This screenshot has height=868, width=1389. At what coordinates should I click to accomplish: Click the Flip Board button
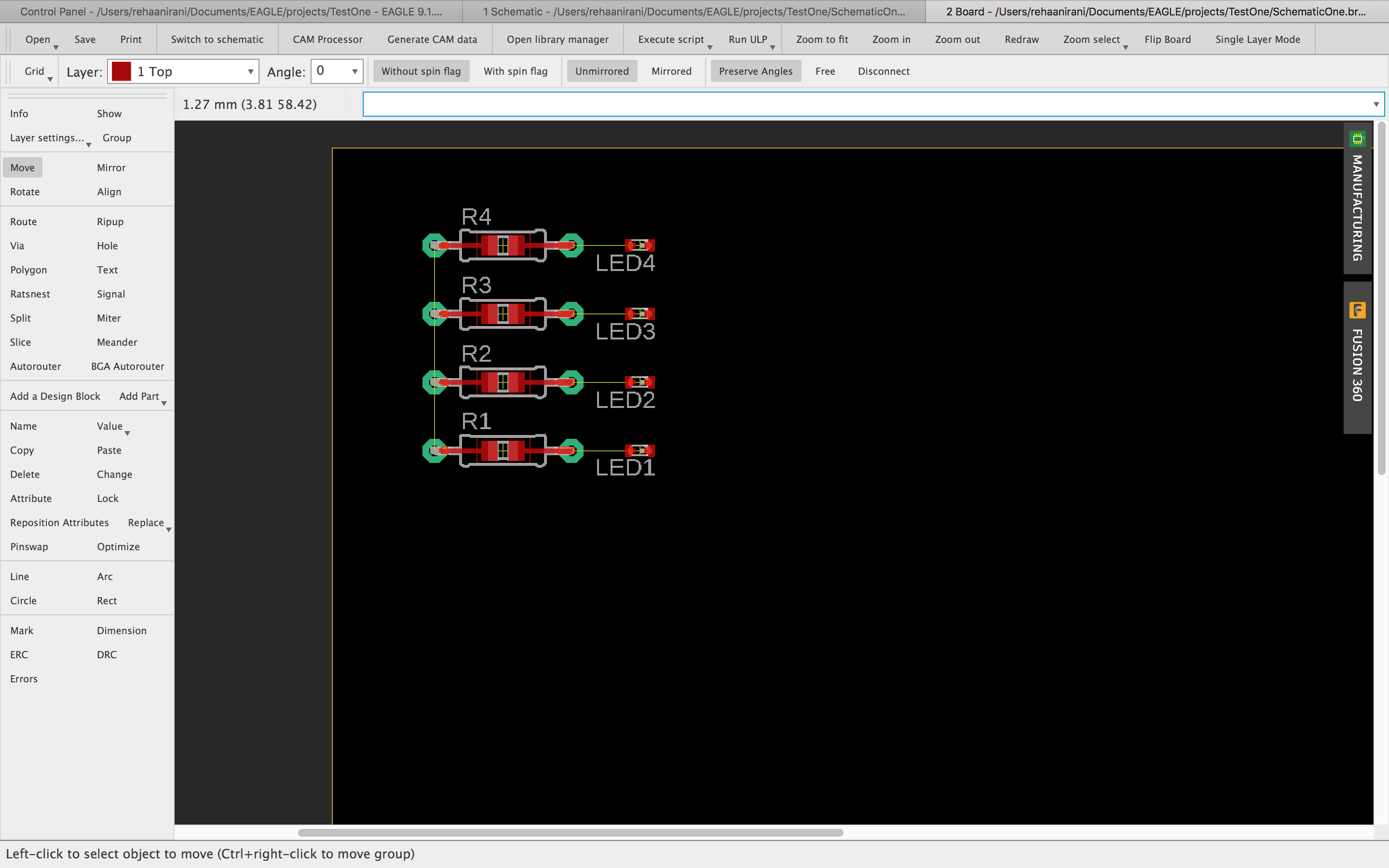(x=1167, y=39)
